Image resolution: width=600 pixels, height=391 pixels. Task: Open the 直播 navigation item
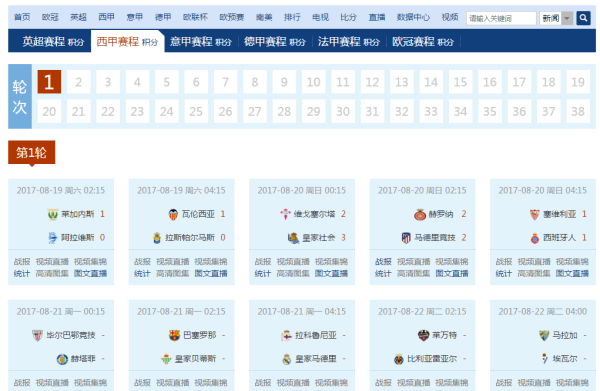tap(377, 17)
